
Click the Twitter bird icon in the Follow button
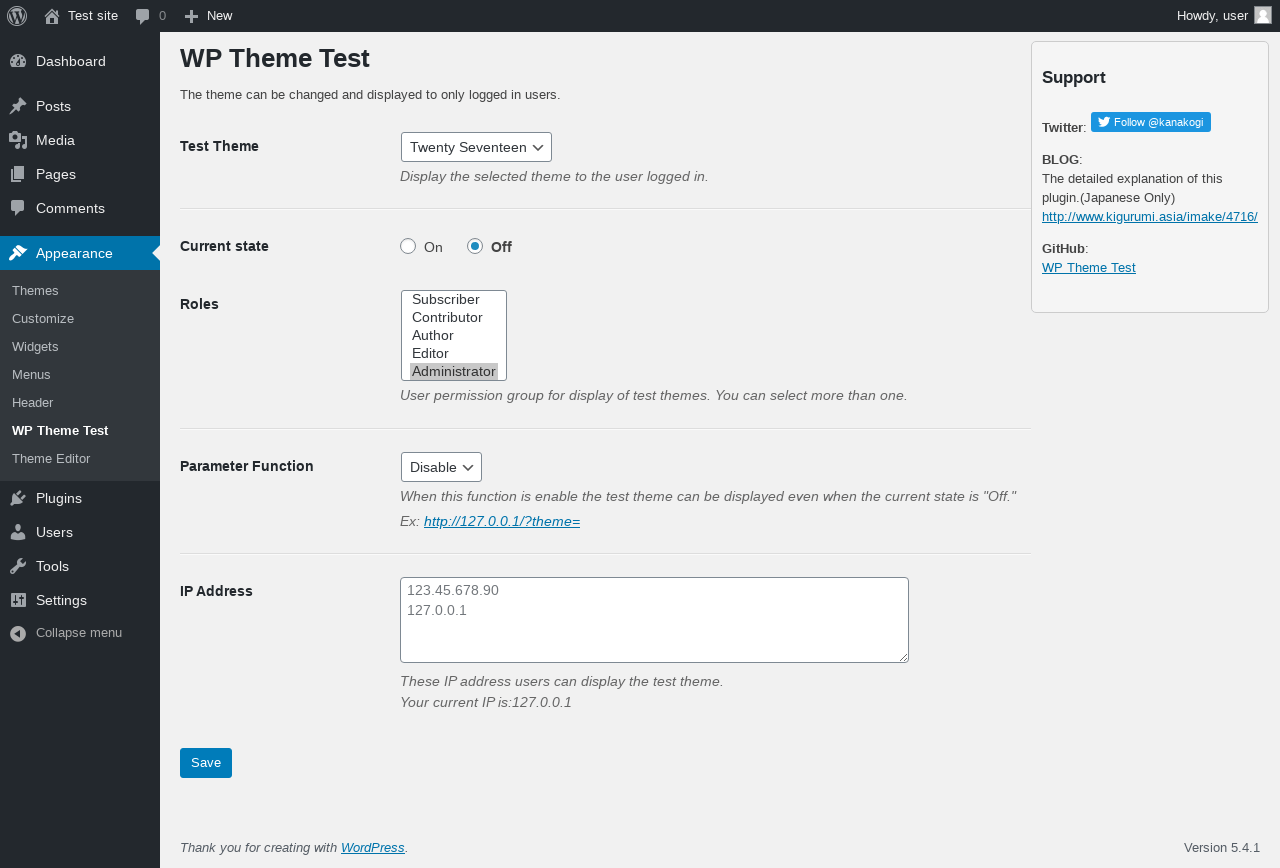pos(1104,122)
